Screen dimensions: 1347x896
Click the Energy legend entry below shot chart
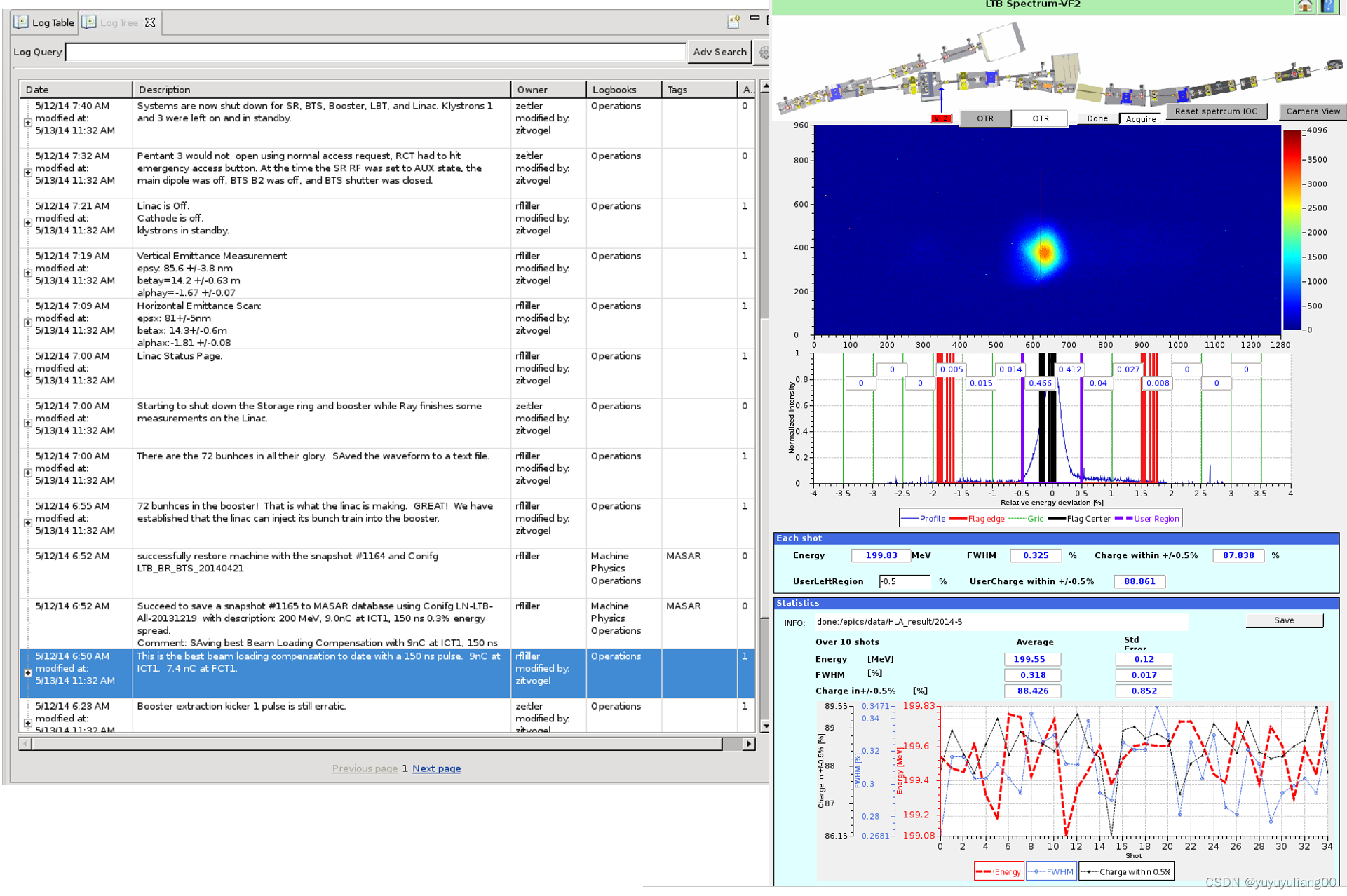tap(999, 871)
